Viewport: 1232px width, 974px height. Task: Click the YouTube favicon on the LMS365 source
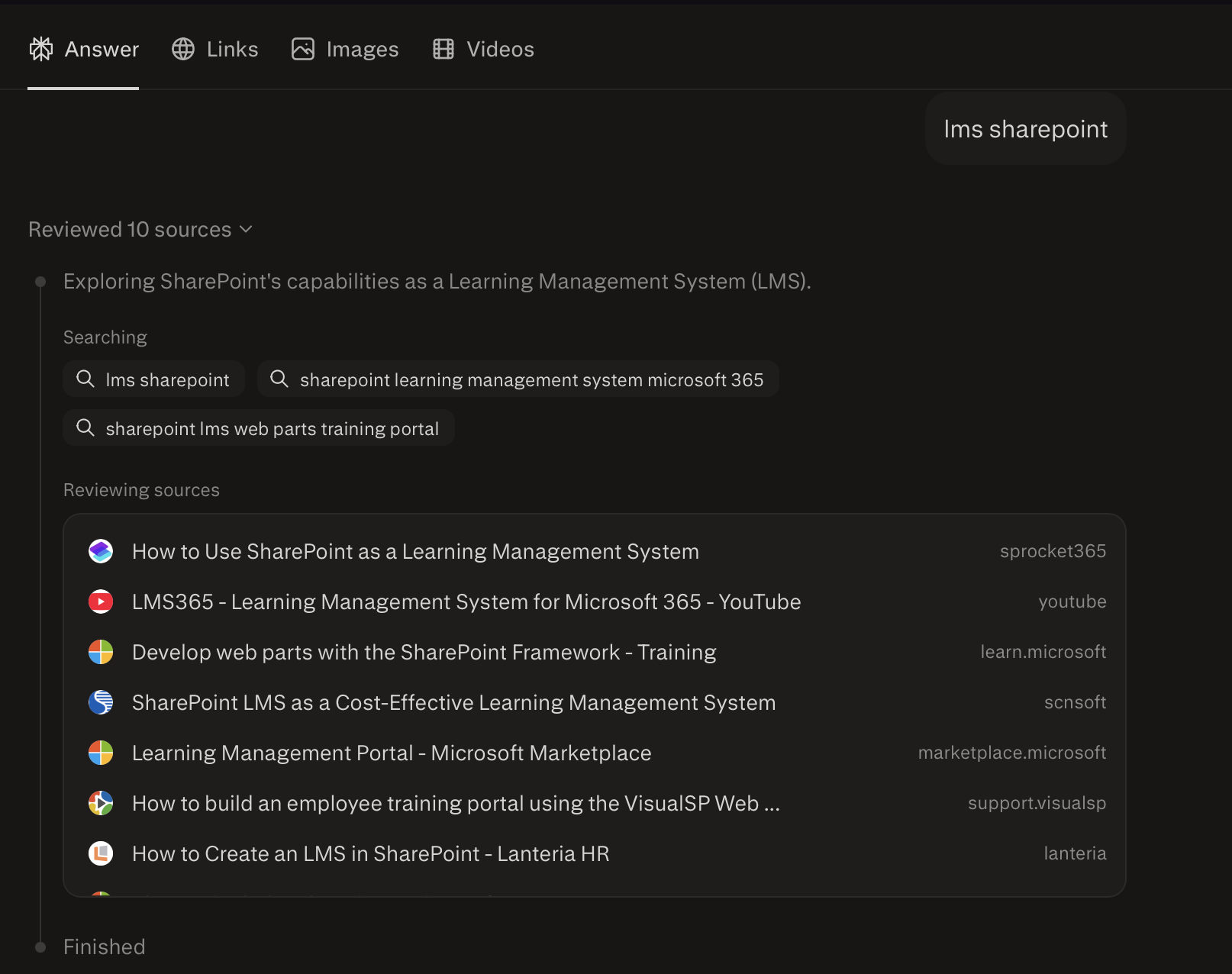tap(100, 601)
